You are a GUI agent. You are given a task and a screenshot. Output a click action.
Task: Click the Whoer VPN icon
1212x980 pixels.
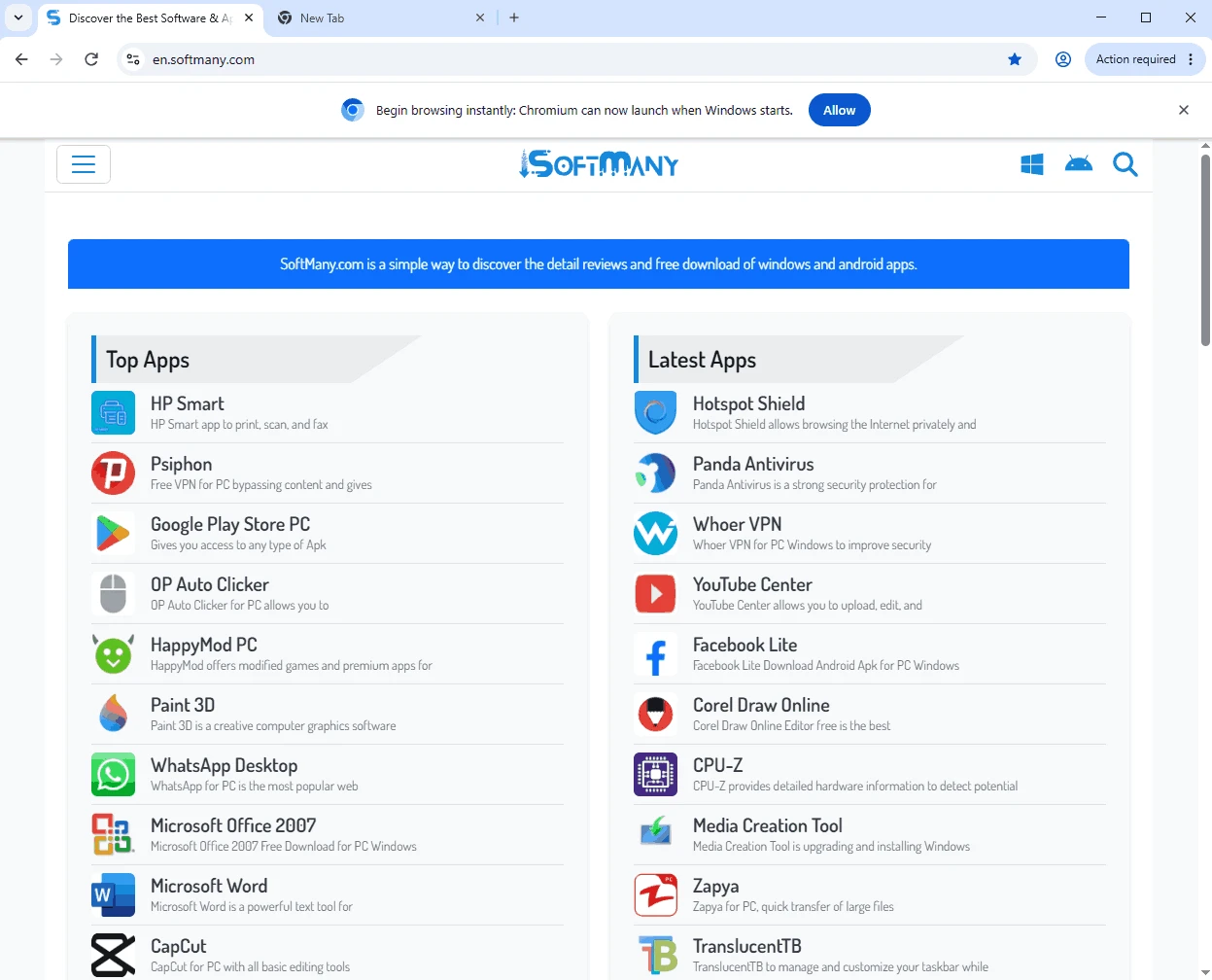656,534
